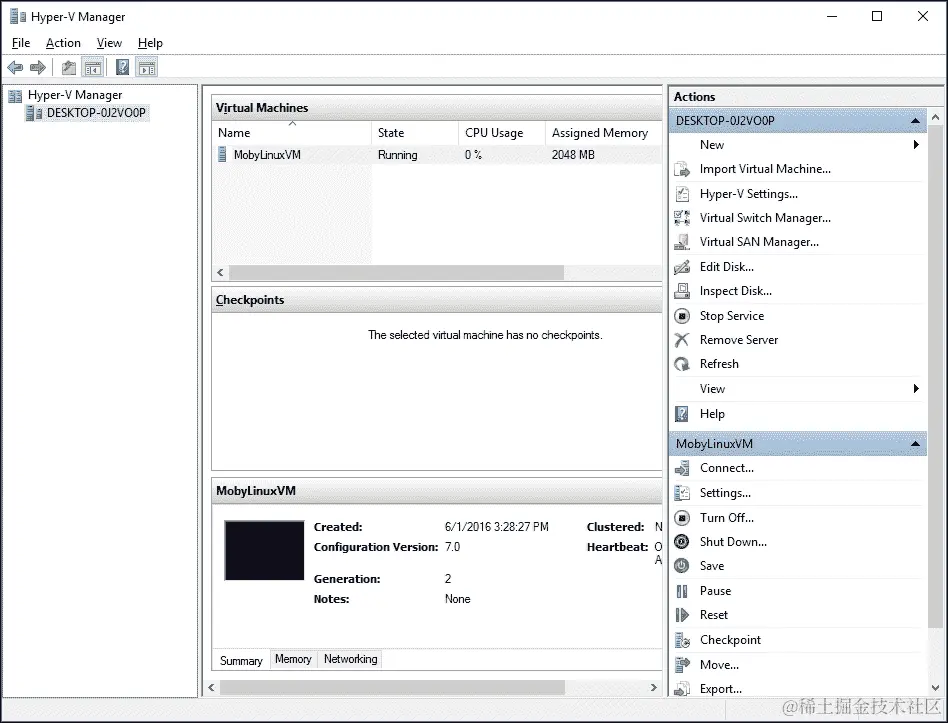Click Export in the Actions pane
The image size is (948, 723).
point(720,688)
